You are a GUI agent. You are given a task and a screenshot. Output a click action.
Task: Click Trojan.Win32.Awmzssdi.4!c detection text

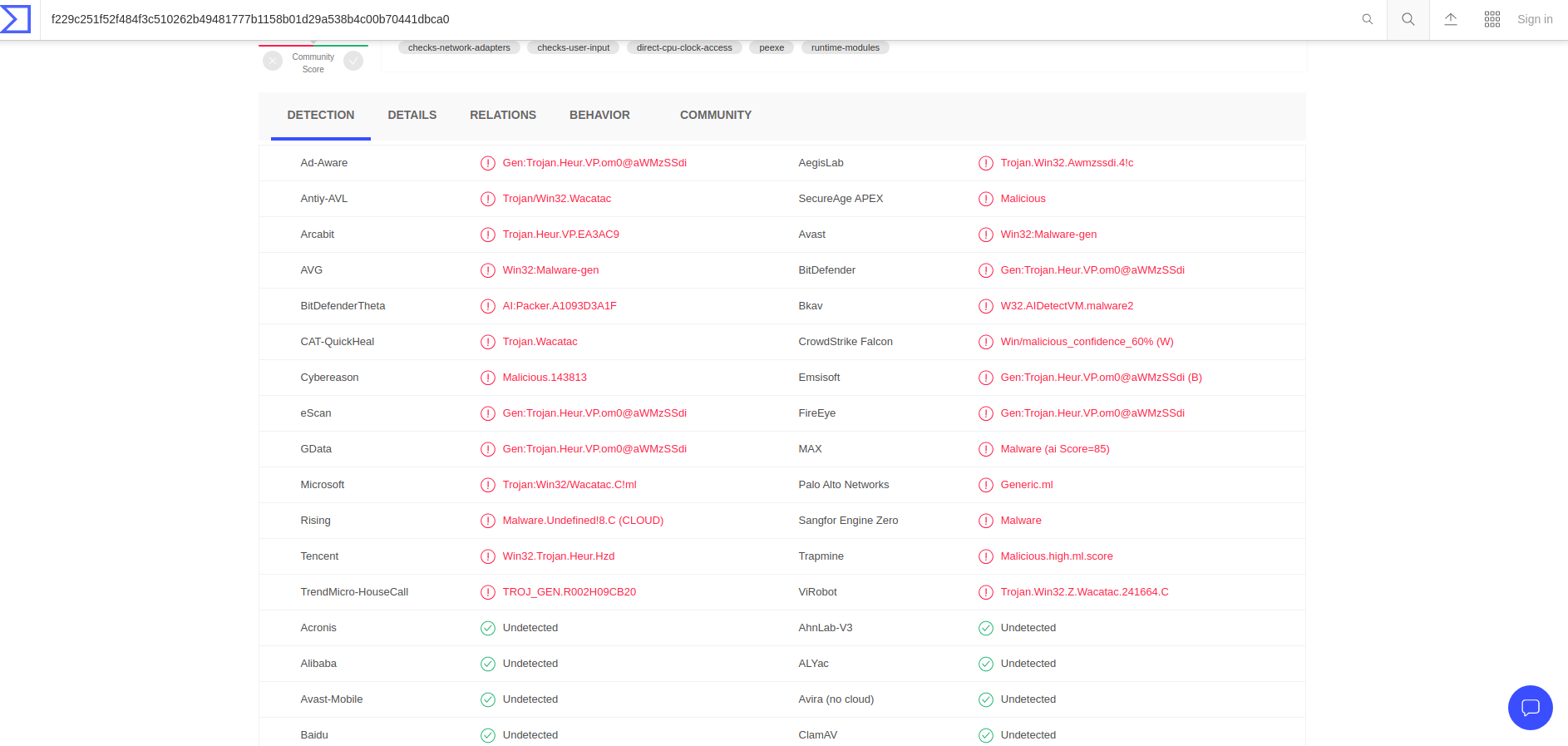click(x=1067, y=163)
